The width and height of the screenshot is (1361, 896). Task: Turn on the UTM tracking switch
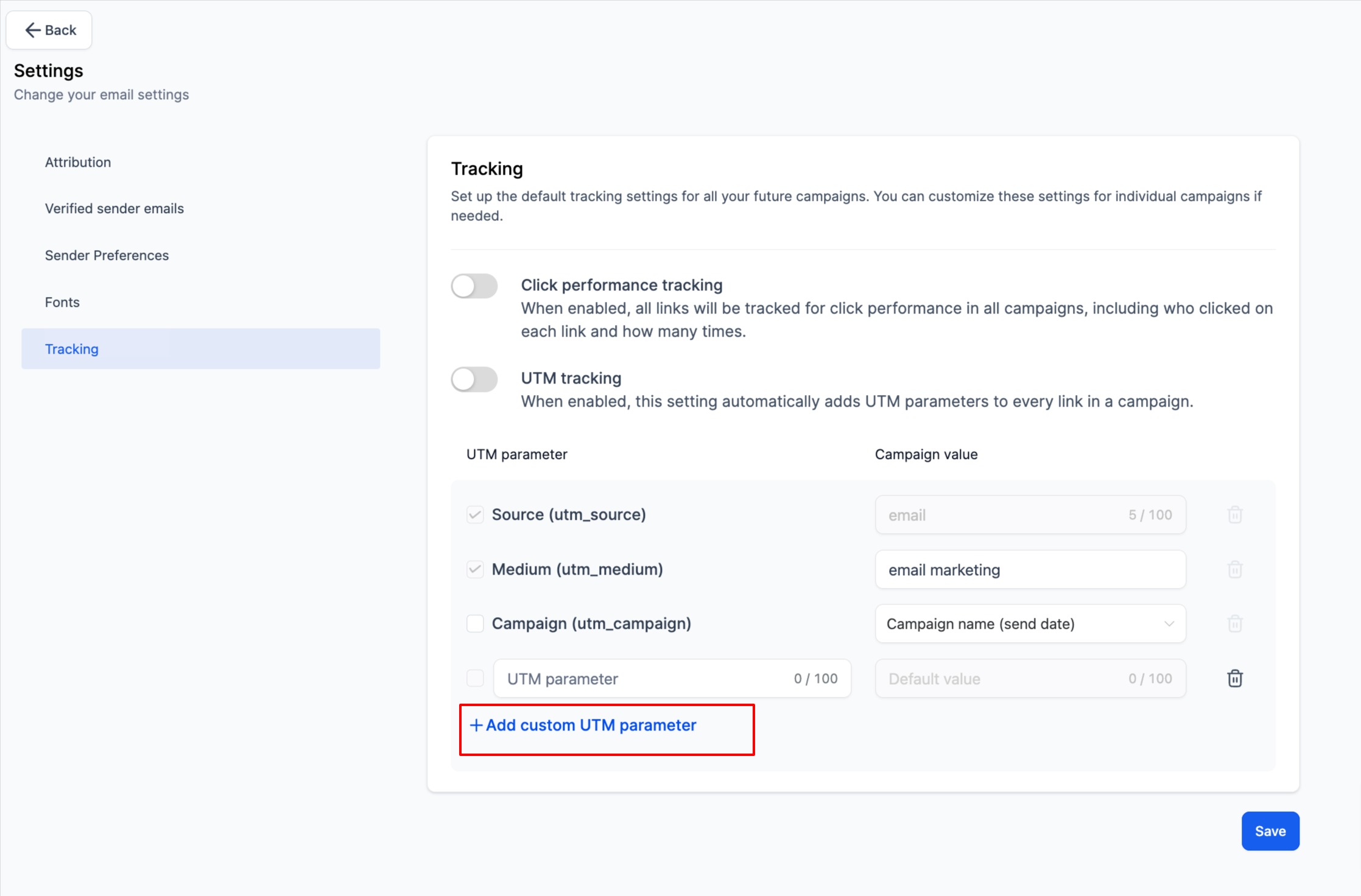click(474, 379)
